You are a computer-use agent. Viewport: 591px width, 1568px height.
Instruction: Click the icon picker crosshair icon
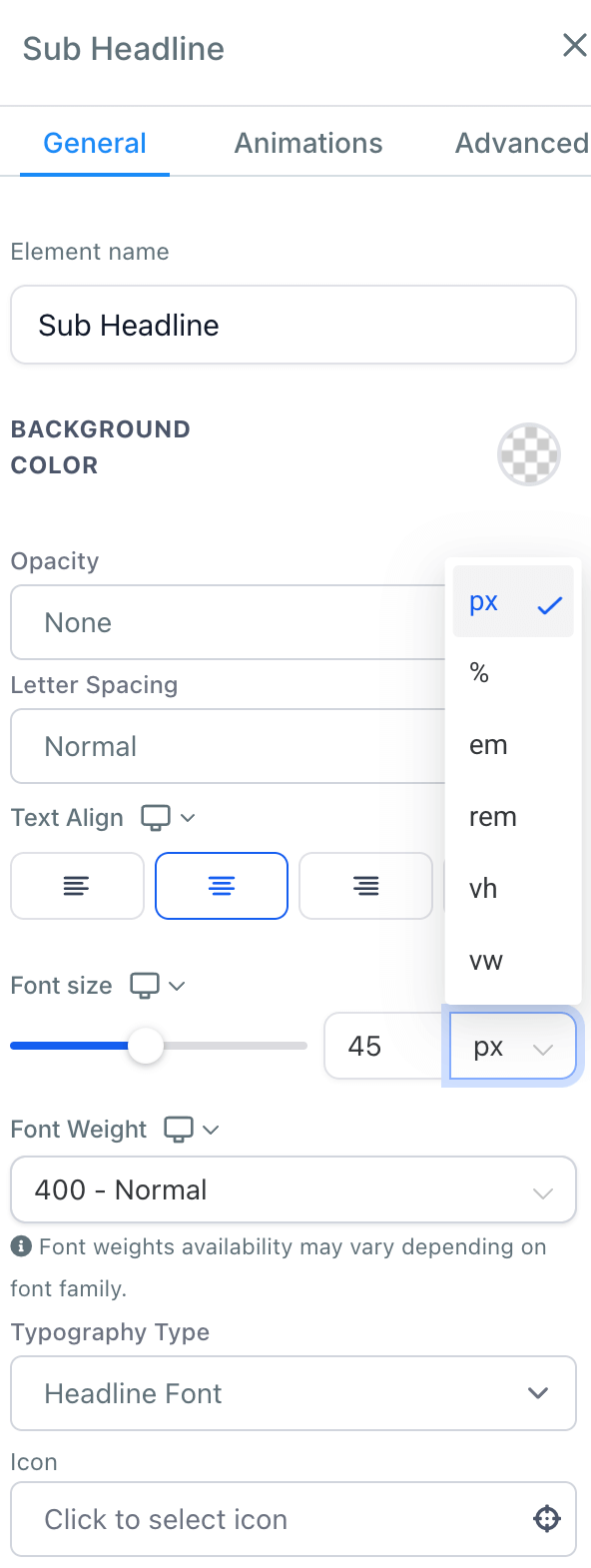pos(547,1519)
